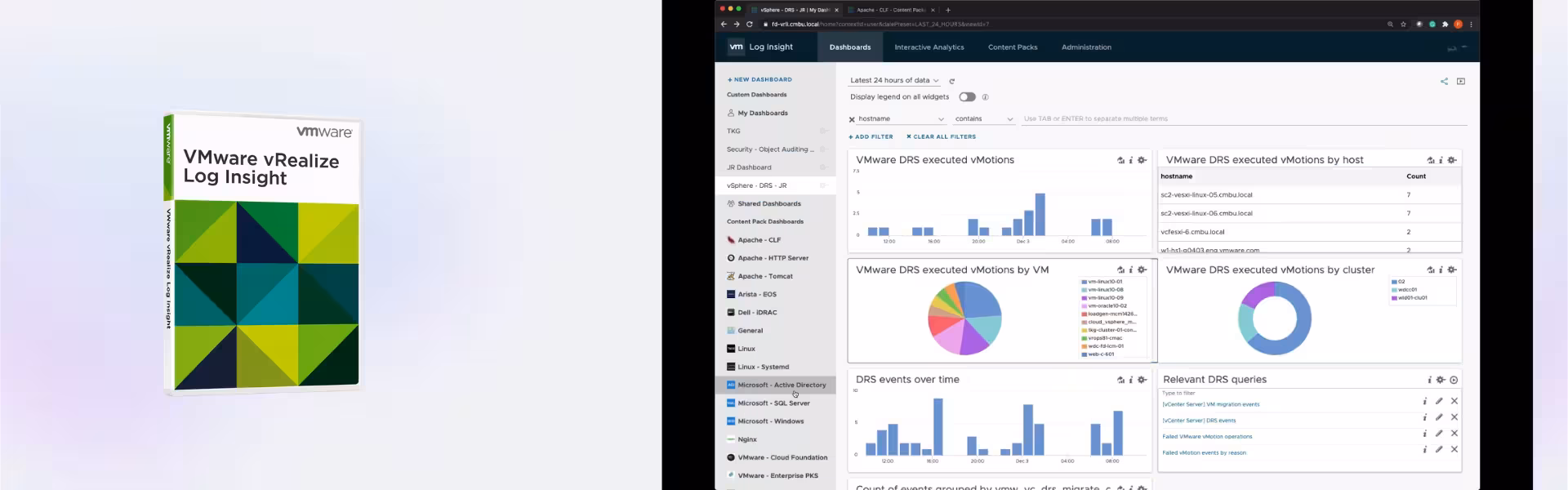The width and height of the screenshot is (1568, 490).
Task: Click the share dashboard icon
Action: [x=1444, y=81]
